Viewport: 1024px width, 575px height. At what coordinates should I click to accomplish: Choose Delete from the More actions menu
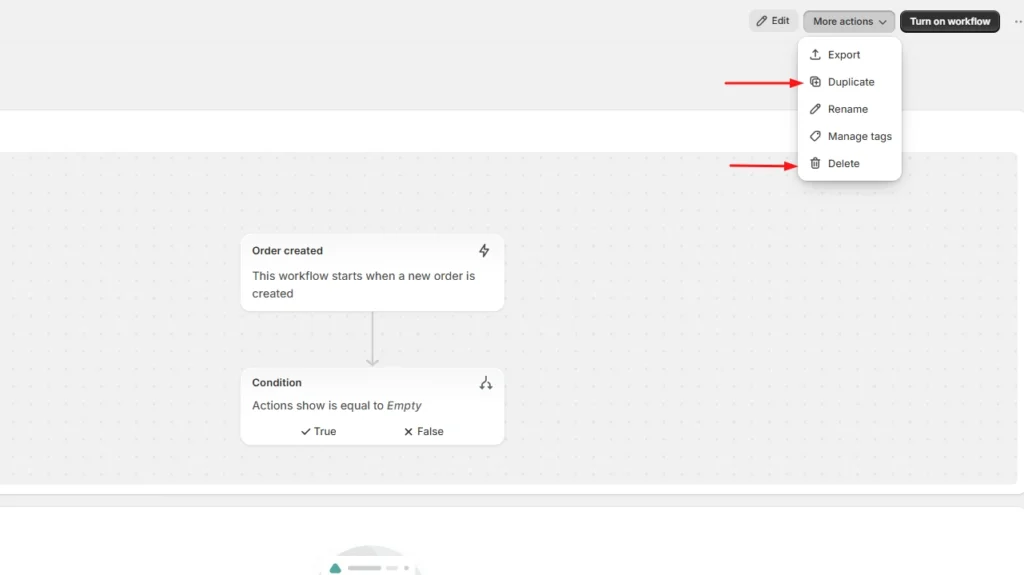coord(849,163)
